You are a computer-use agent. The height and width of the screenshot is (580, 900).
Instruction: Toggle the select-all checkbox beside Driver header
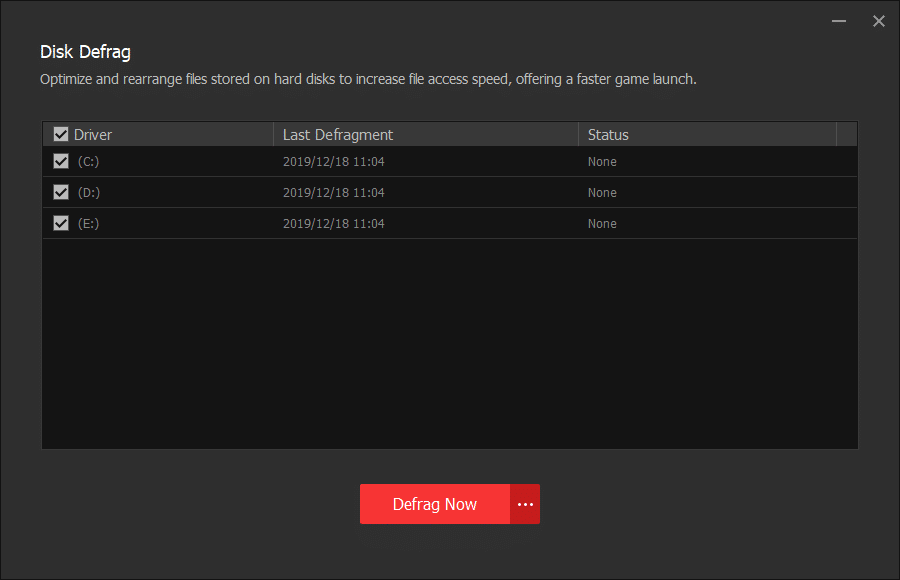tap(61, 134)
